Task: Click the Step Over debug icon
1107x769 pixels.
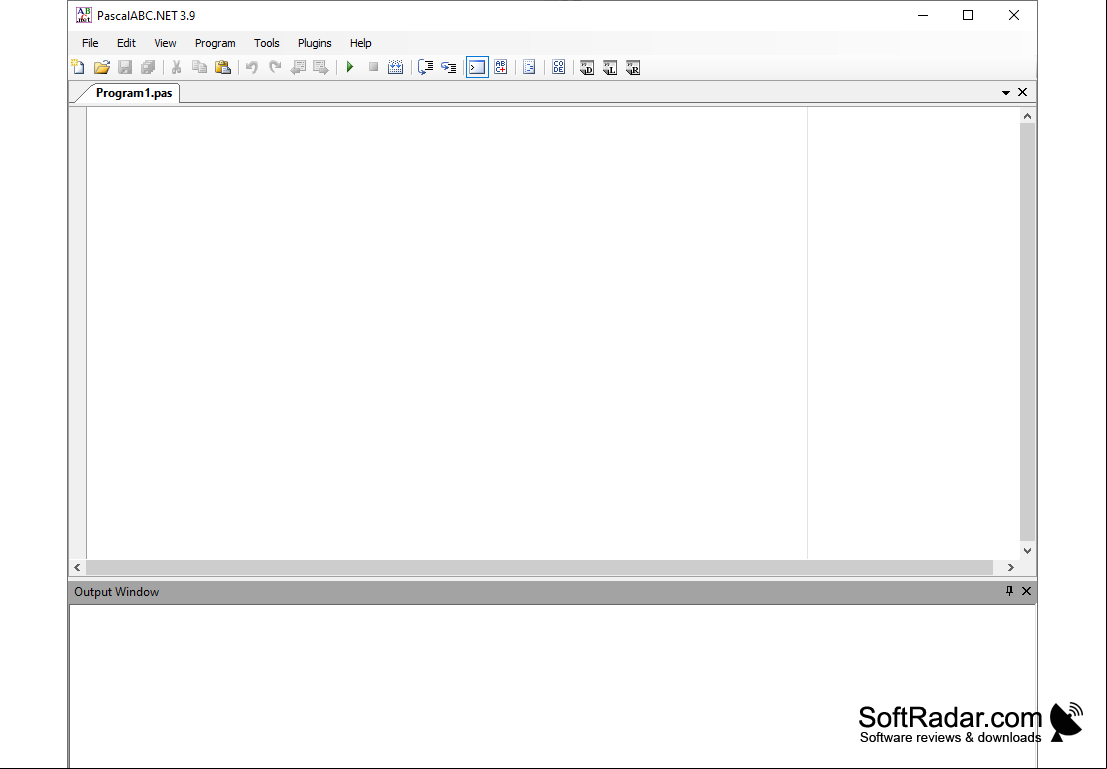Action: coord(426,67)
